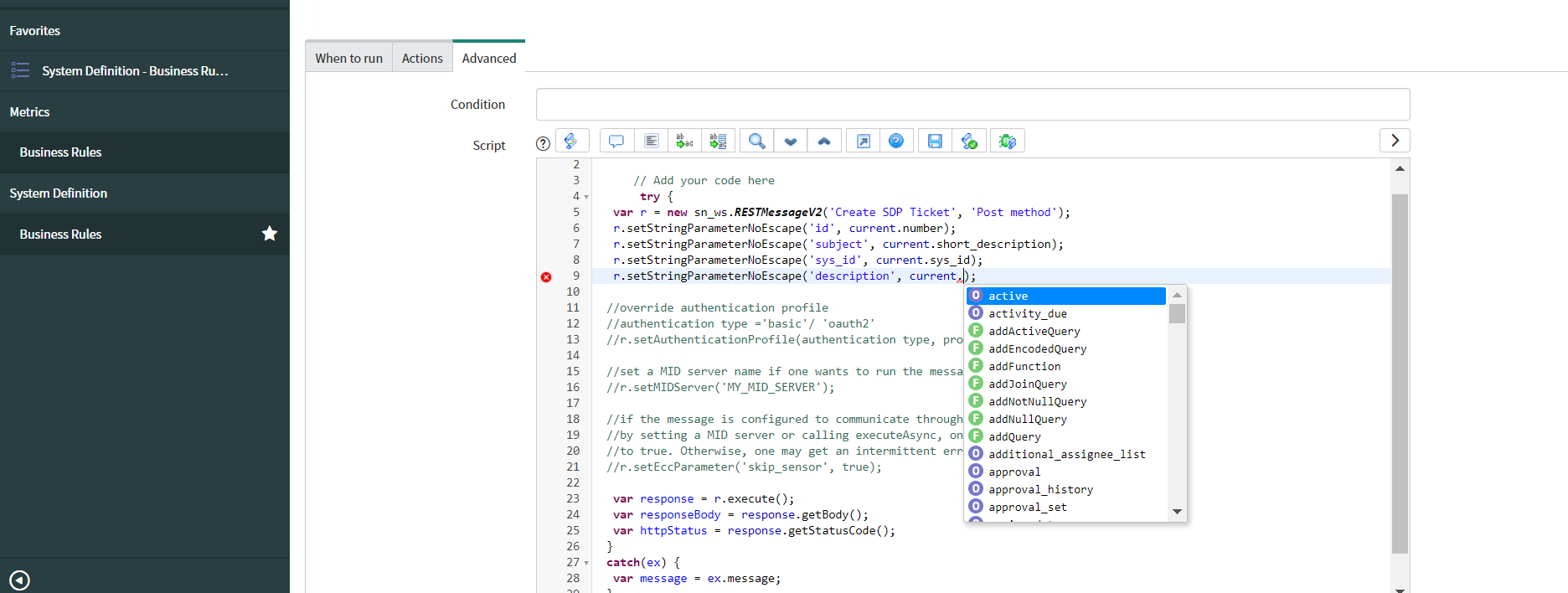Open the script debugger bug icon
This screenshot has height=593, width=1568.
[1007, 141]
